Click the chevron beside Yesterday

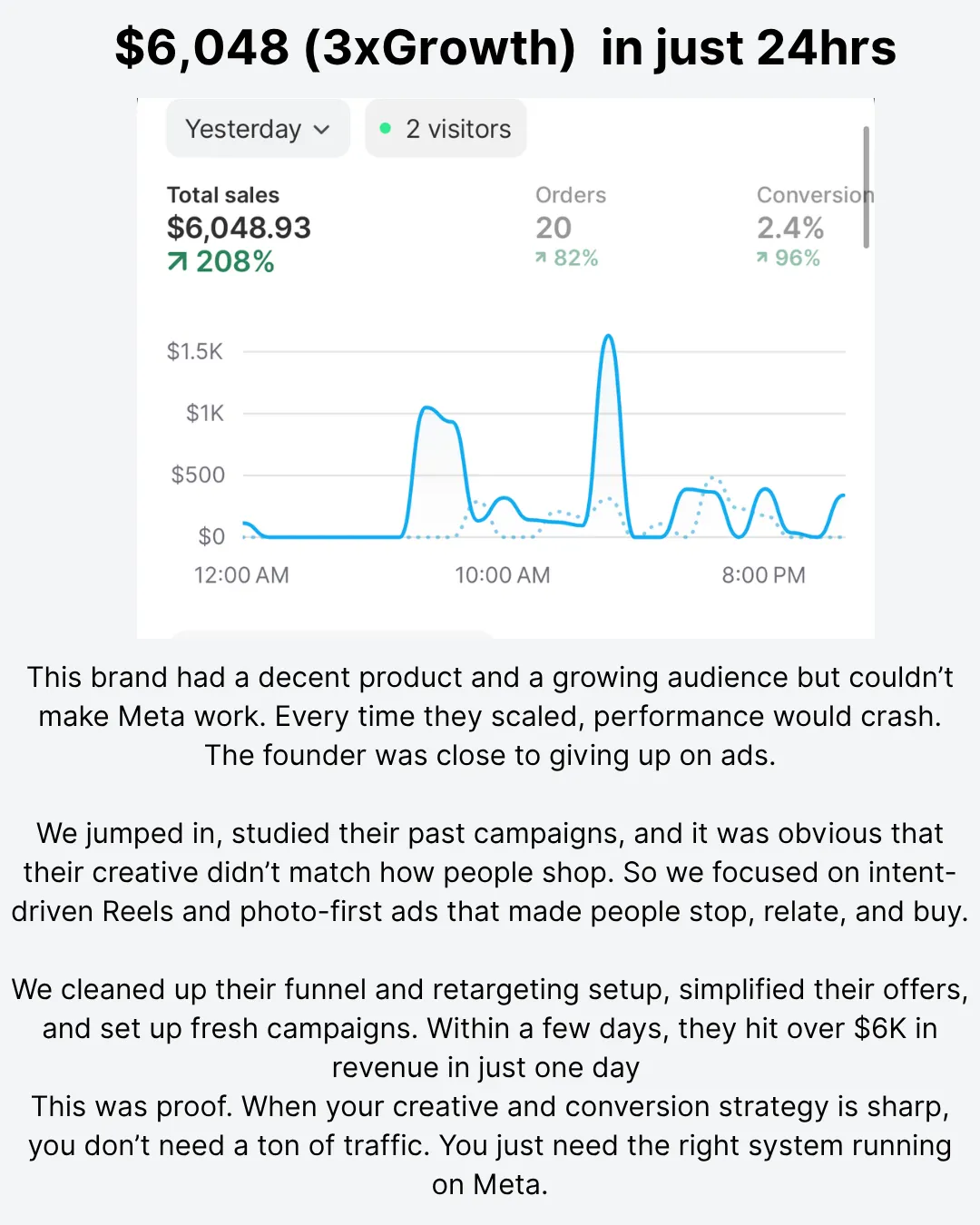[x=321, y=130]
